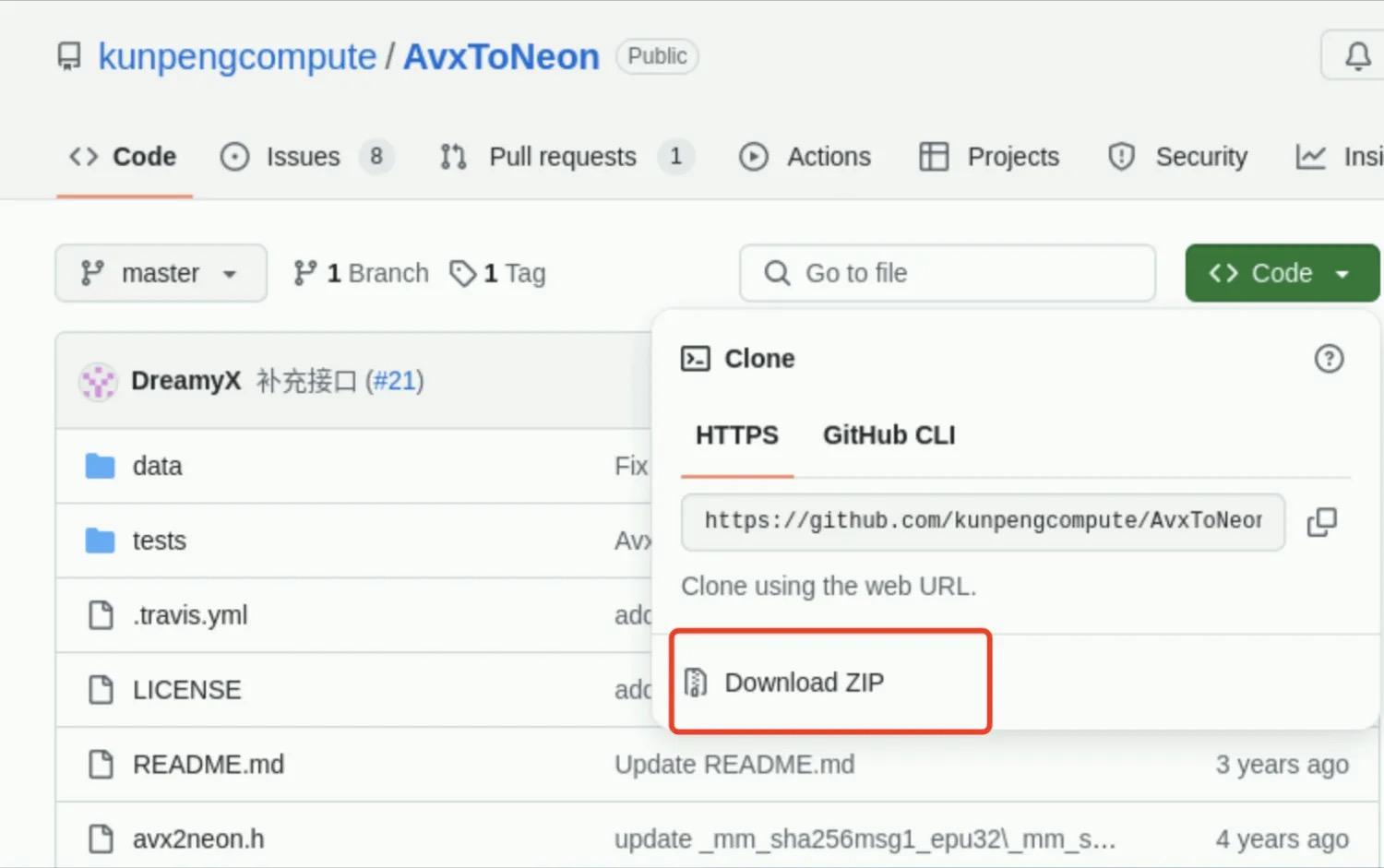Click the zip icon beside Download ZIP

696,683
